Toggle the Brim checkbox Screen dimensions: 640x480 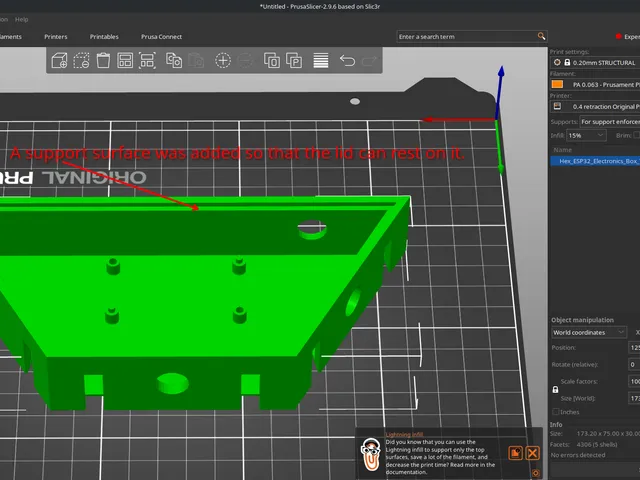[x=637, y=135]
